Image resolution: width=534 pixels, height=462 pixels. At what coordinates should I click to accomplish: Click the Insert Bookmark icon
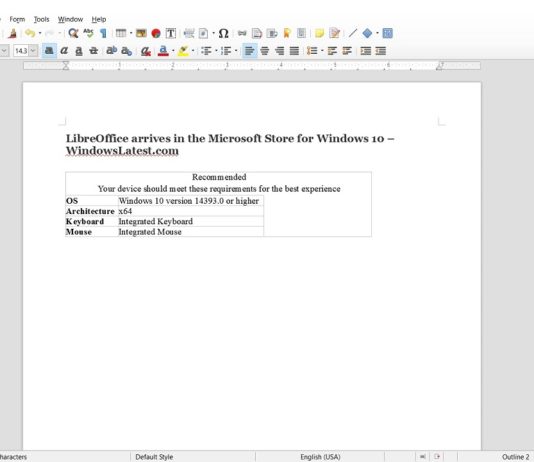[x=287, y=33]
